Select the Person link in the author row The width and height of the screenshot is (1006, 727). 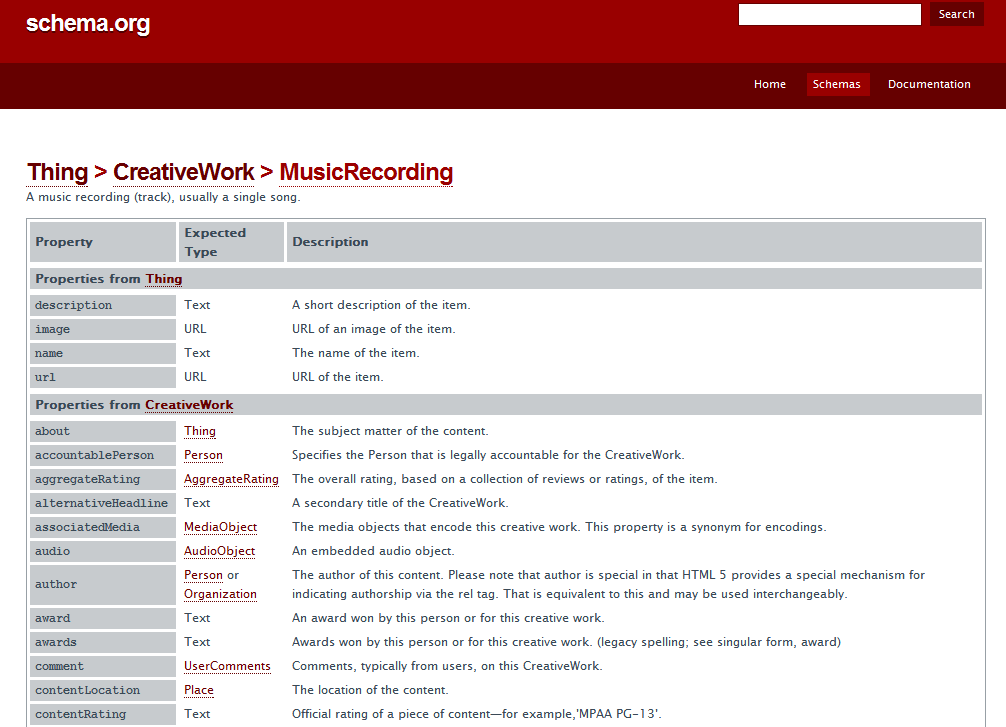coord(203,575)
